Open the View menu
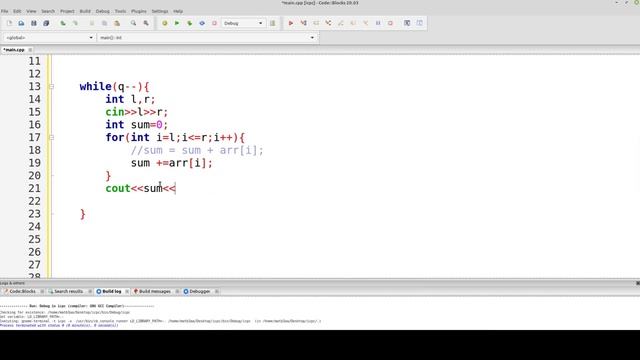 [31, 11]
